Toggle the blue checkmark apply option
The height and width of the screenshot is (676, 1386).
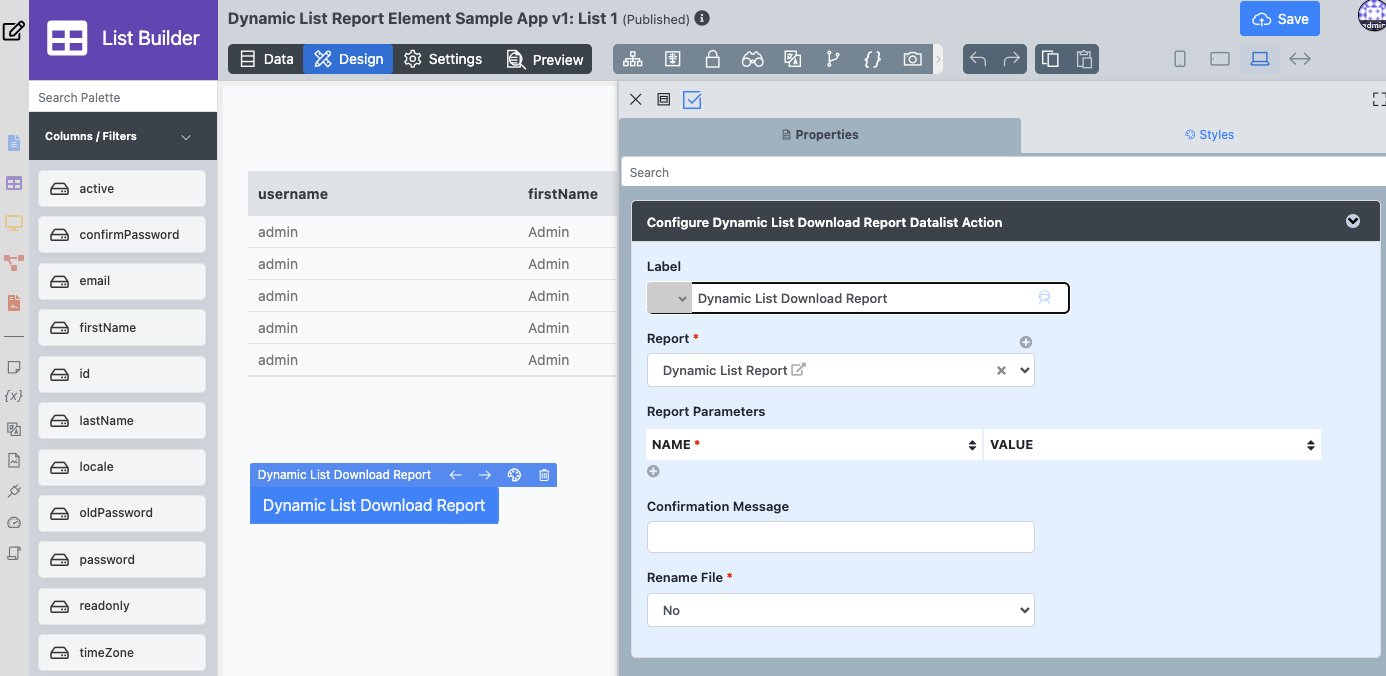pyautogui.click(x=692, y=100)
